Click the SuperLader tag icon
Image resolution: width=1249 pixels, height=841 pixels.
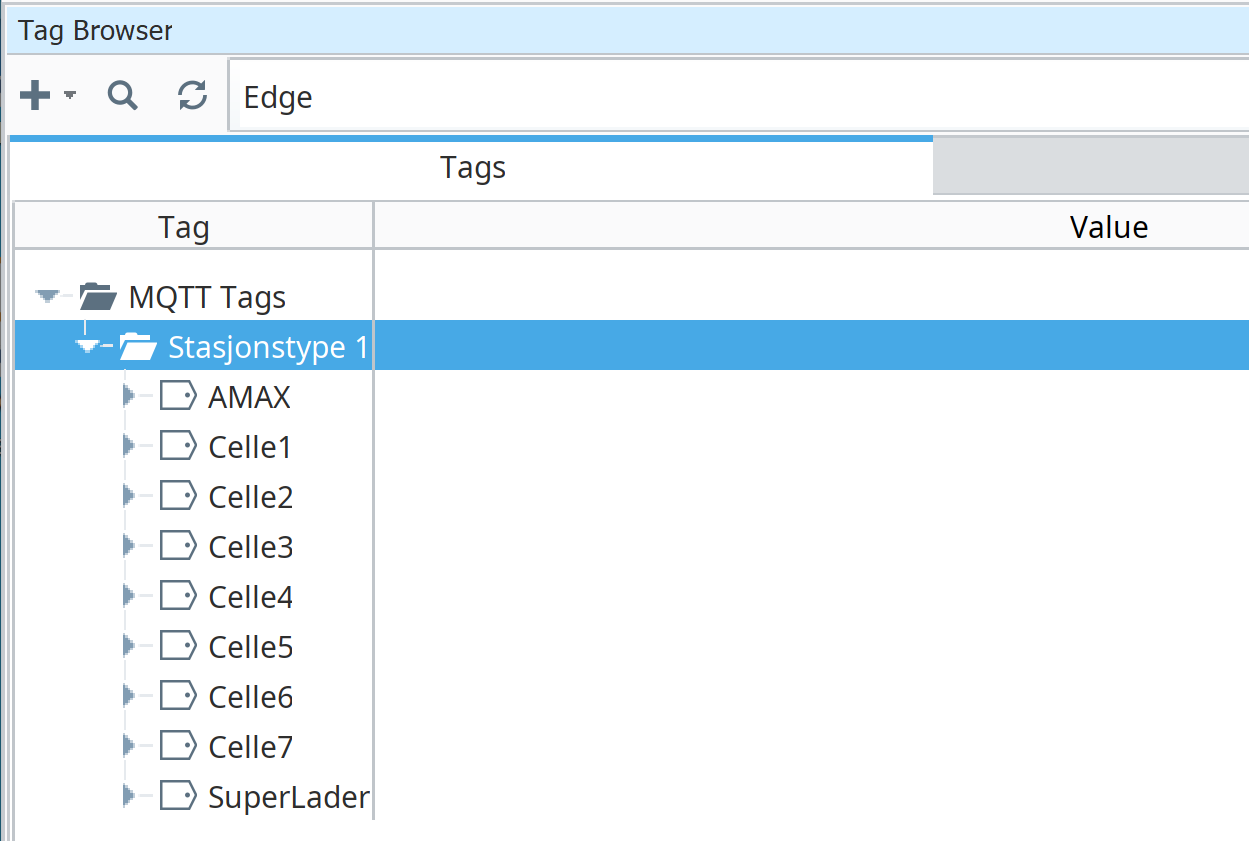point(178,797)
